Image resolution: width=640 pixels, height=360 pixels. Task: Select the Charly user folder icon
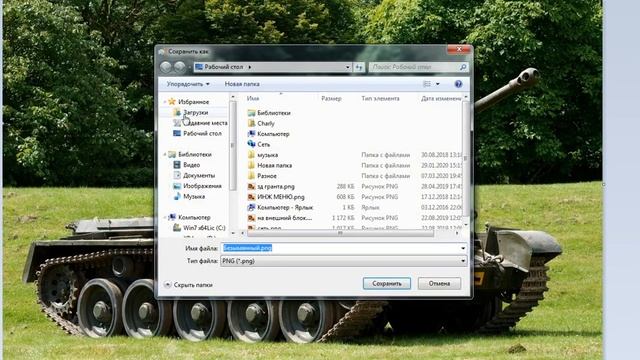click(x=251, y=123)
